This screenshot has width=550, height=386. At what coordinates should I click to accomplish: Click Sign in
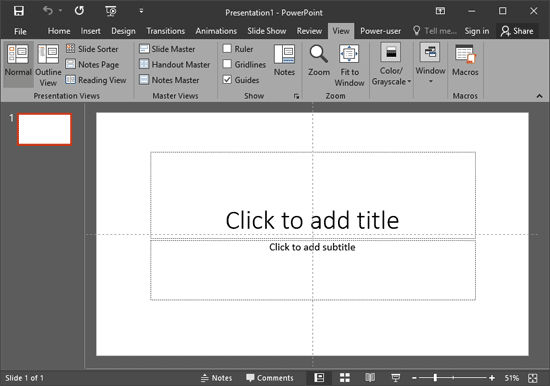(x=477, y=31)
